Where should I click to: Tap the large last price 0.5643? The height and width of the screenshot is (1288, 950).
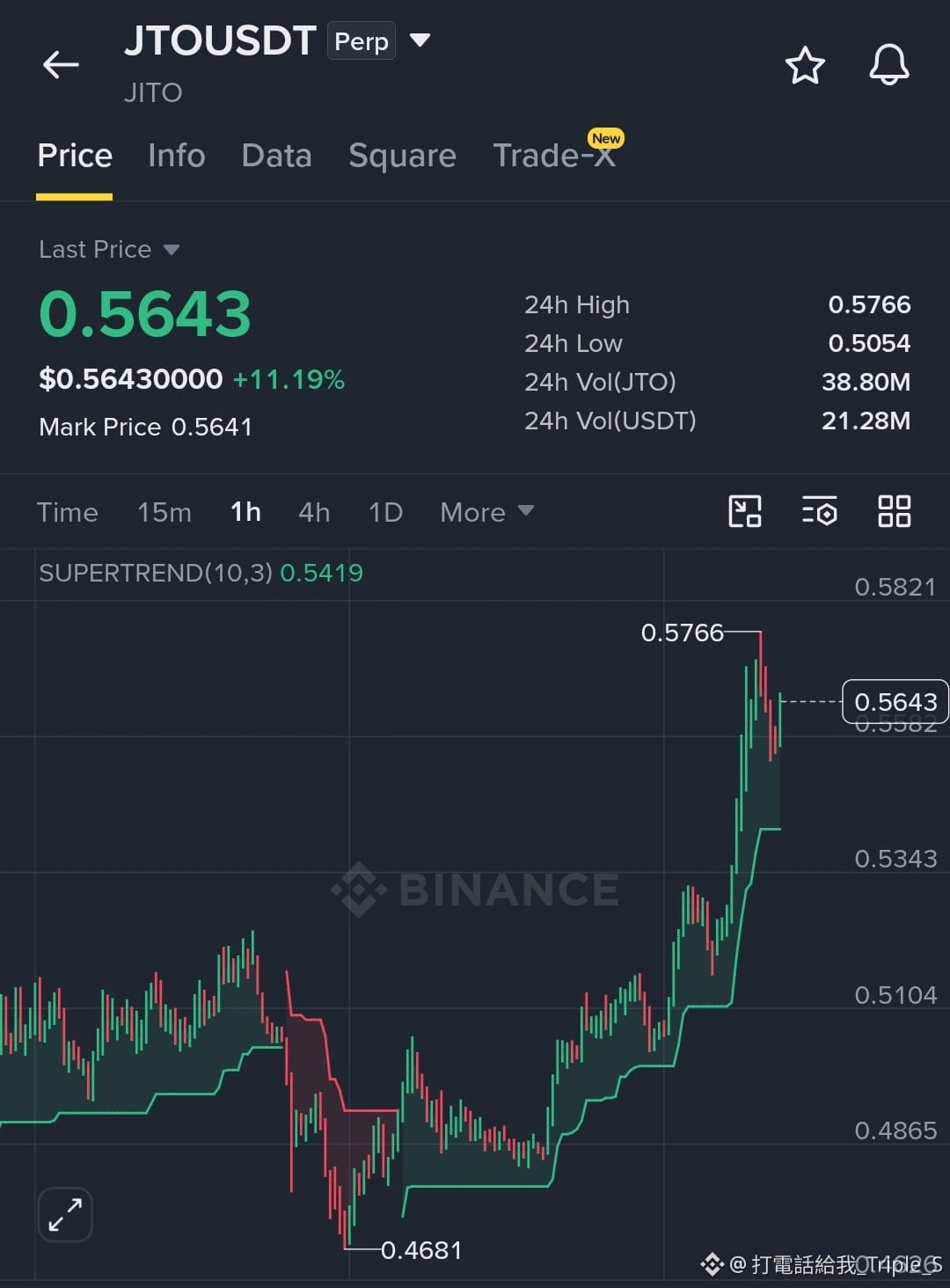pos(145,314)
